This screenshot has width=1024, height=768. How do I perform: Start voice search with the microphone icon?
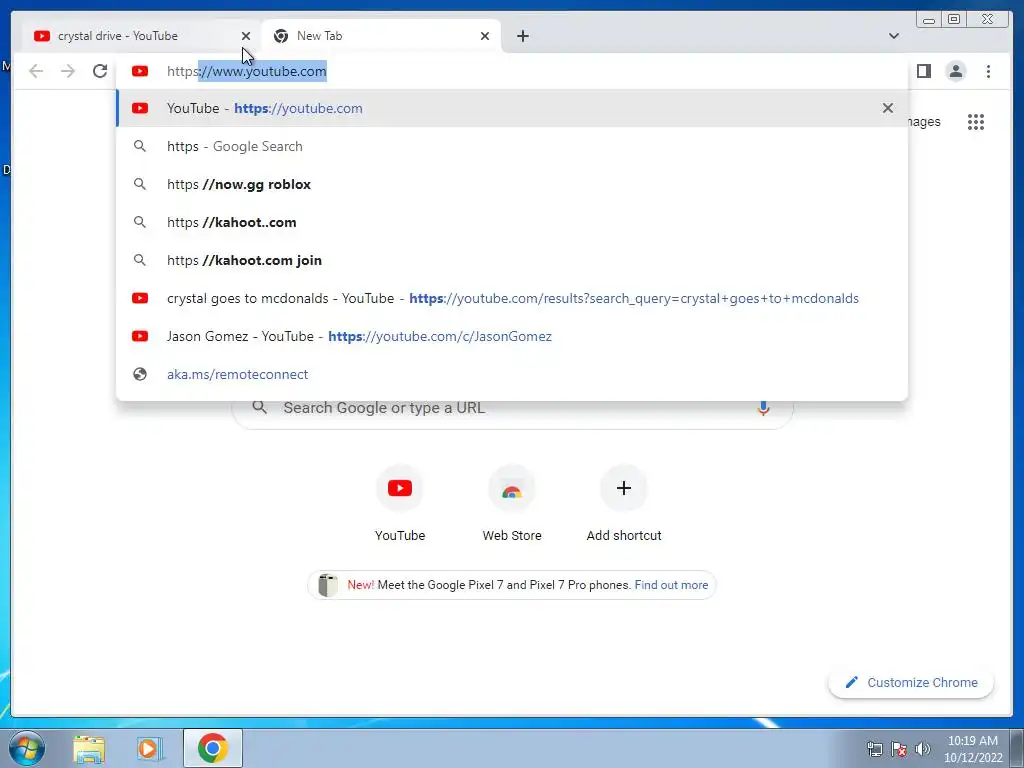pyautogui.click(x=763, y=408)
